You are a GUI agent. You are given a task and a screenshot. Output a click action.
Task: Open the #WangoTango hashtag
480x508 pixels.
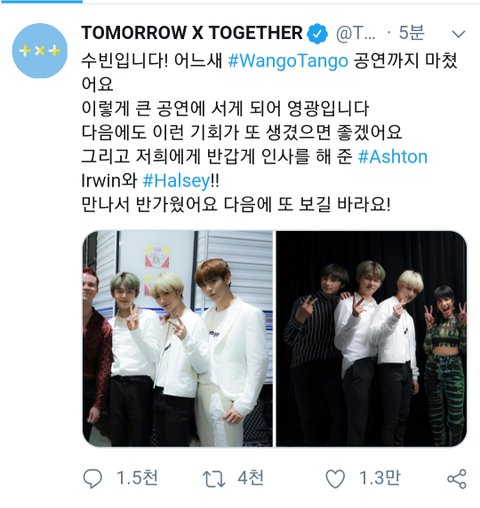coord(288,61)
